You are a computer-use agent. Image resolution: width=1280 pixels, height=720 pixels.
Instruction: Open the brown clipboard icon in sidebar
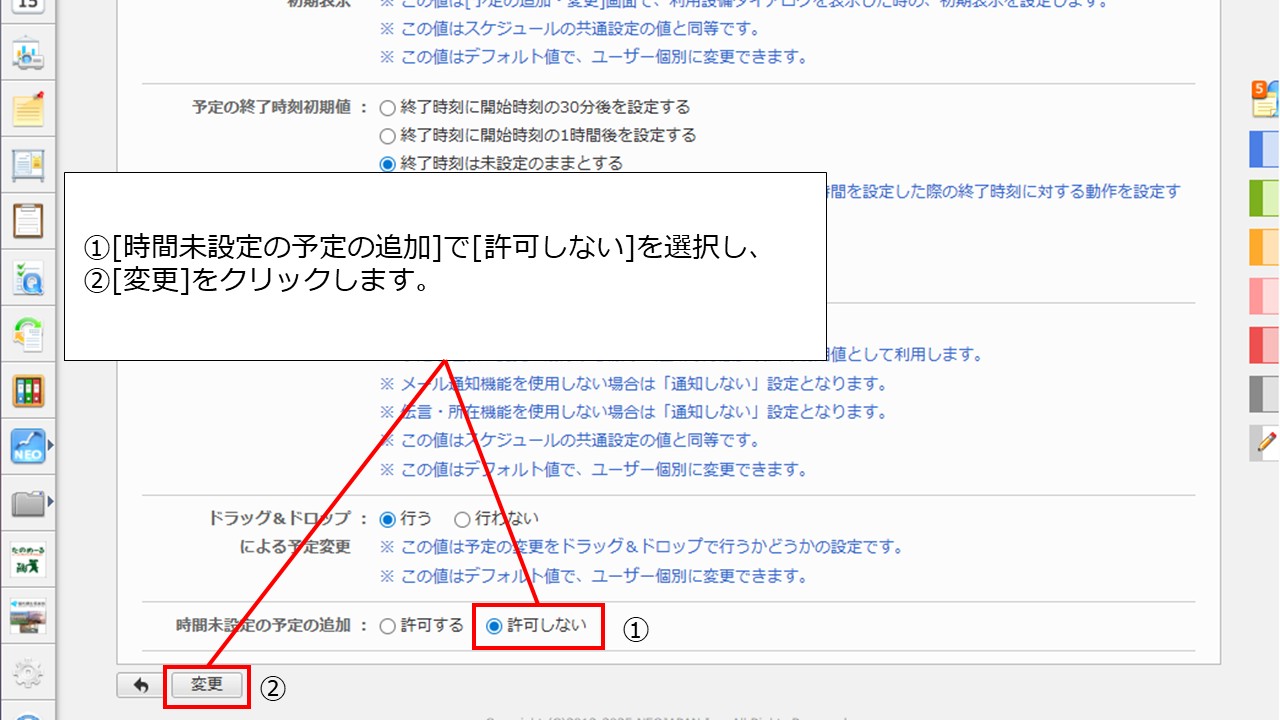28,220
